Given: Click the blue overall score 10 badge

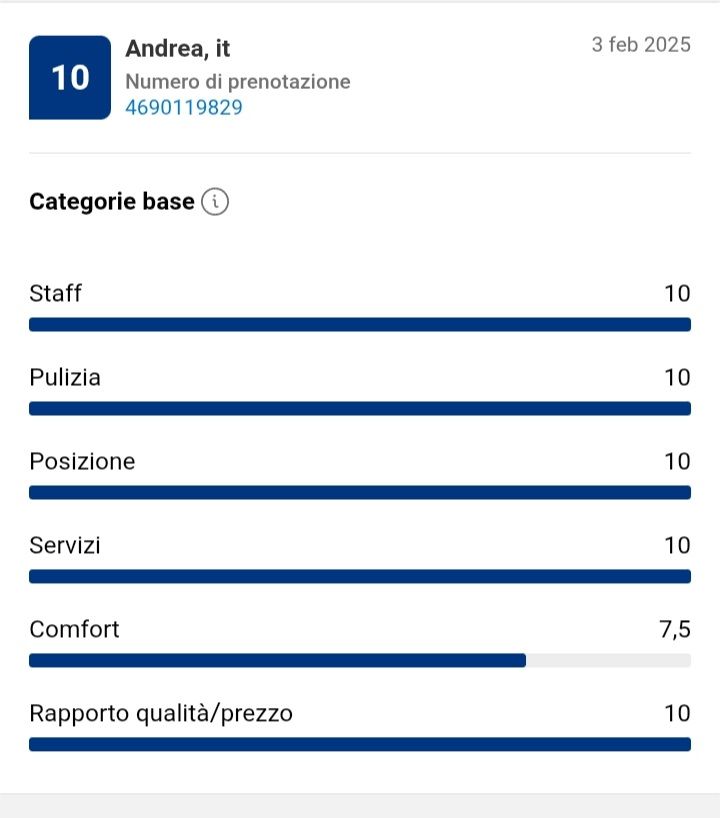Looking at the screenshot, I should click(x=70, y=78).
